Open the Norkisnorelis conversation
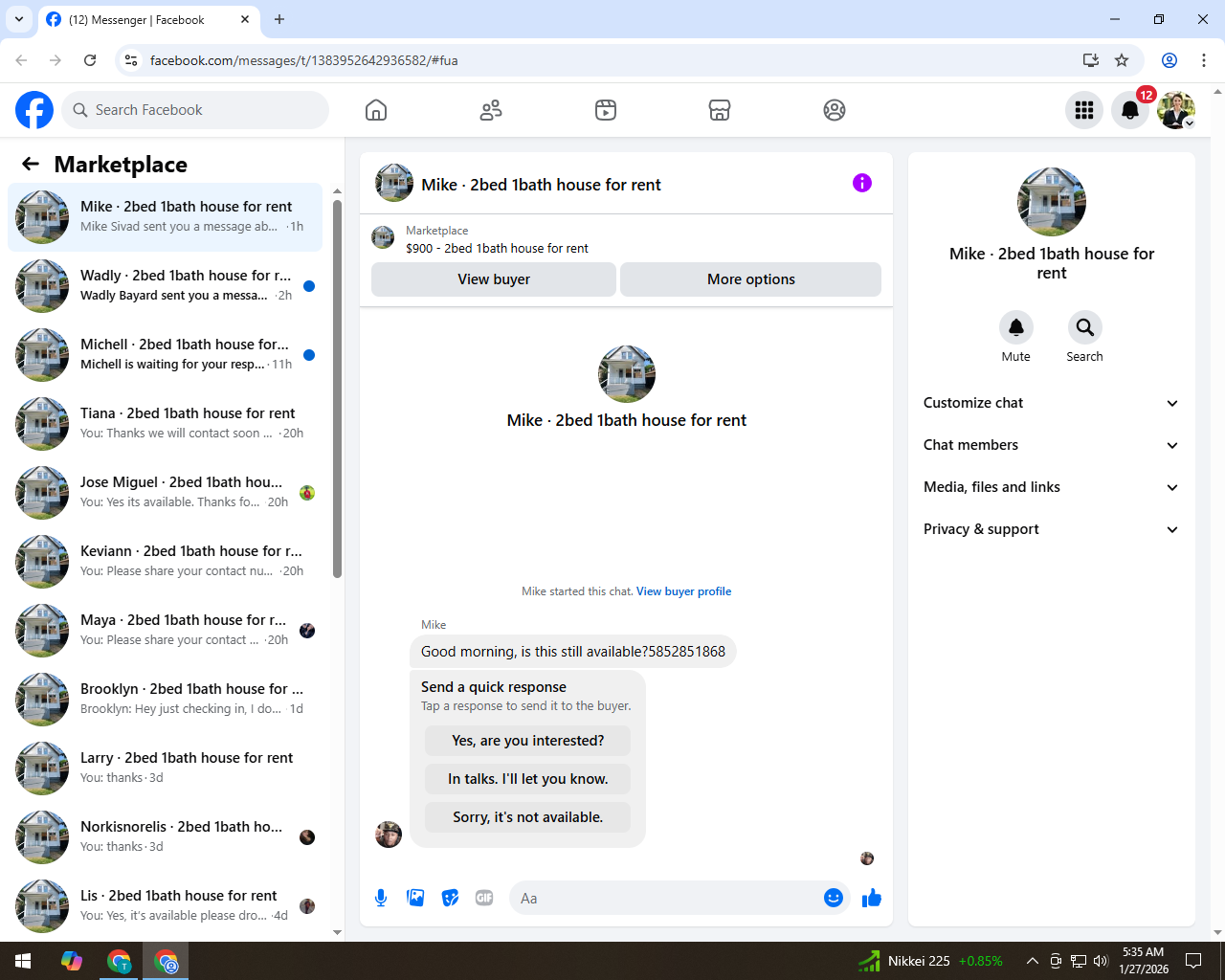 pyautogui.click(x=165, y=837)
